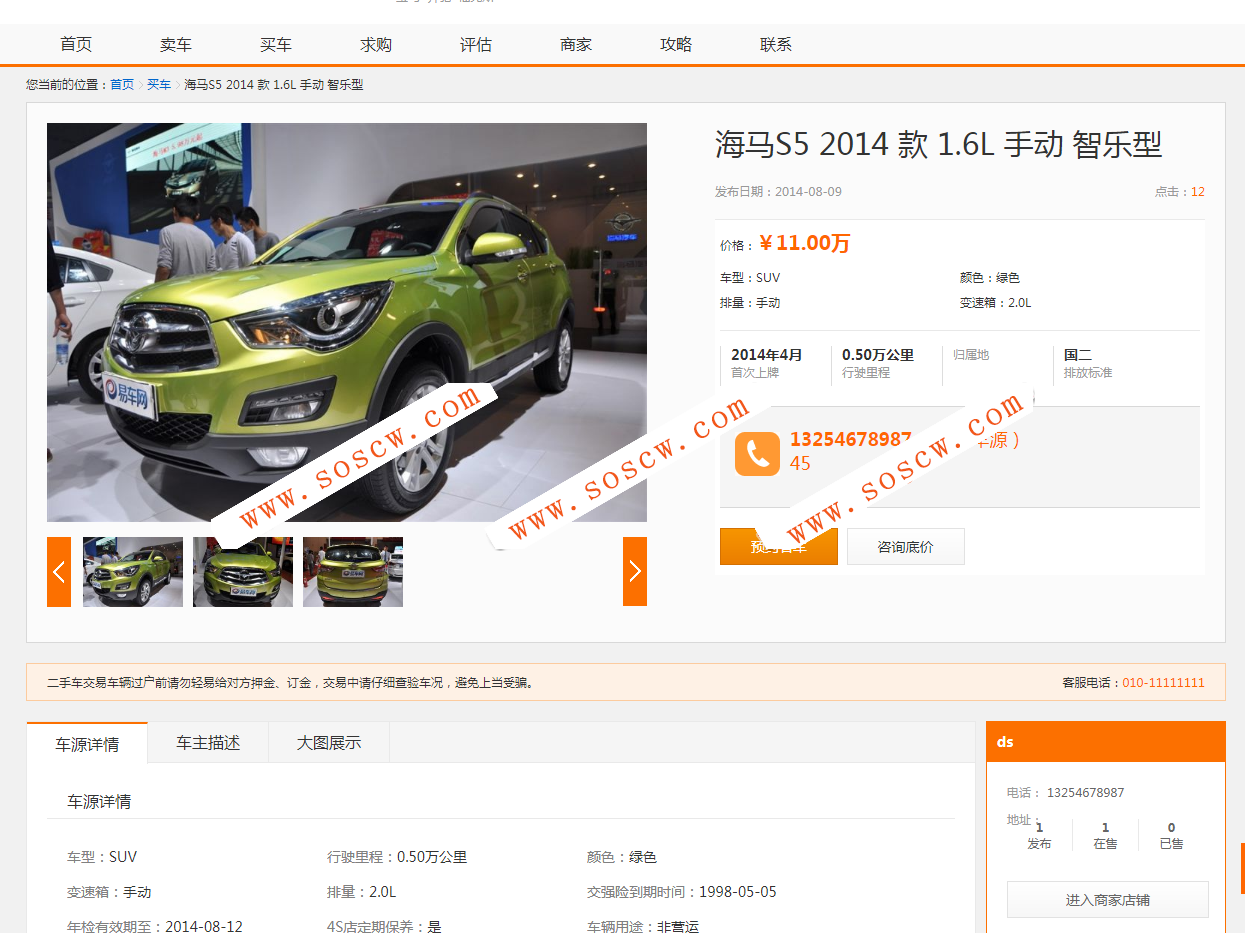Click 交强险到期时间：1998-05-05 detail

click(682, 892)
